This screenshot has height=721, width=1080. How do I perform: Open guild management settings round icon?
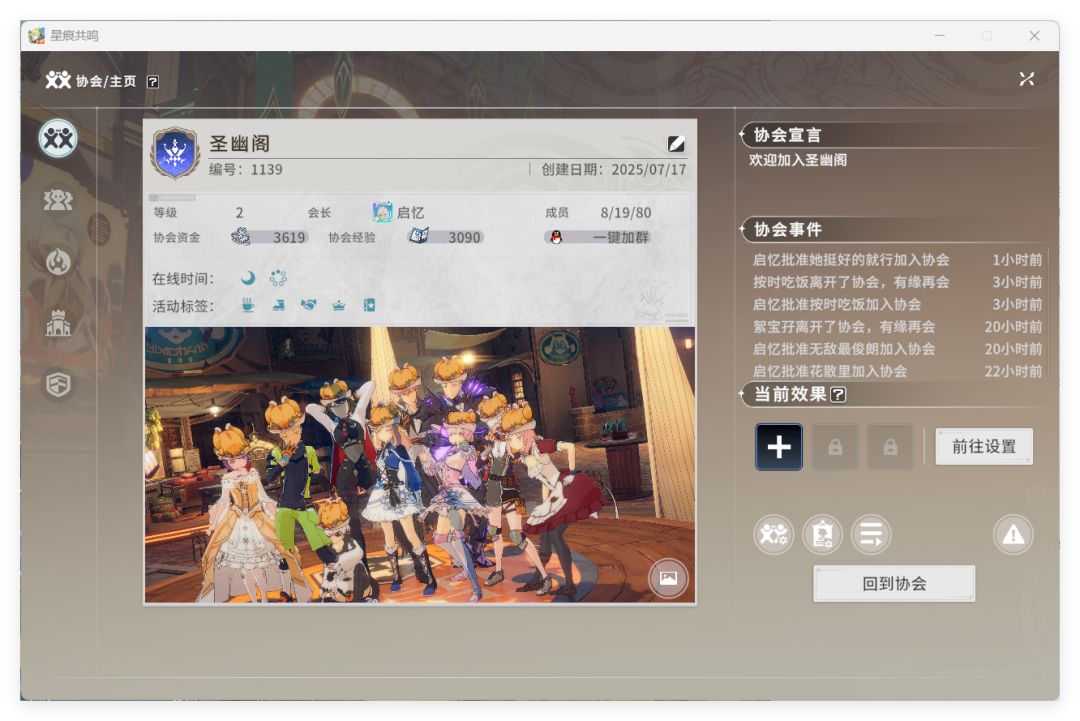point(773,534)
